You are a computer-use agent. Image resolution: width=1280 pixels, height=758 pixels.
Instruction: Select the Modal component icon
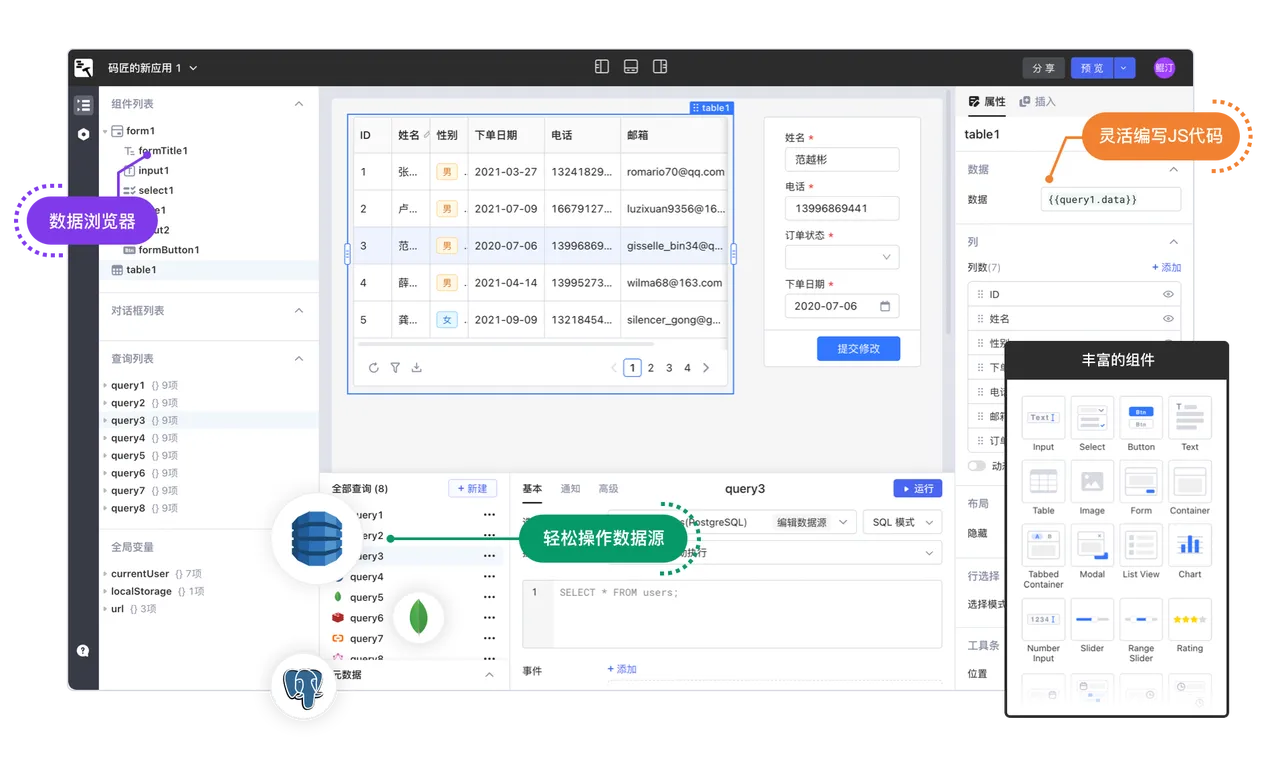(x=1092, y=546)
